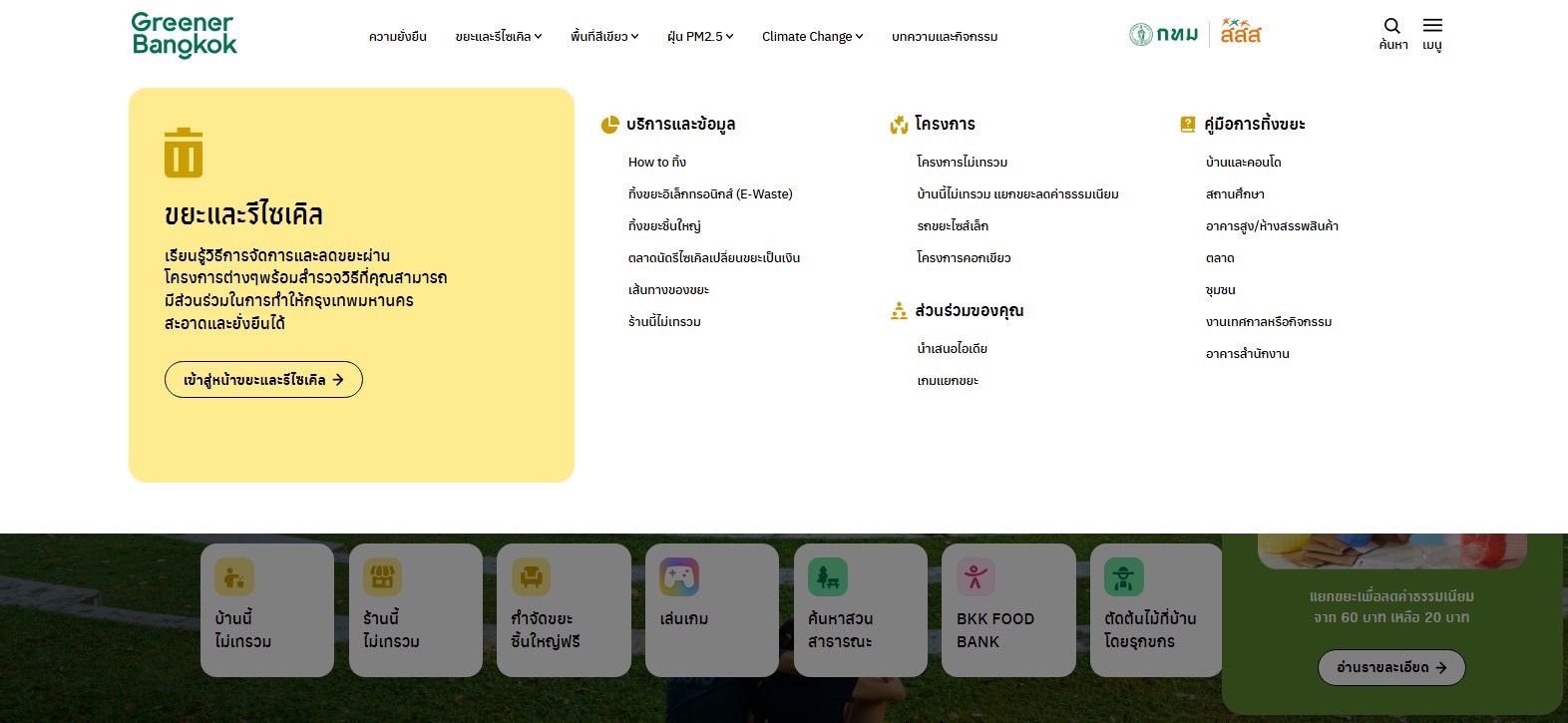Screen dimensions: 1568x723
Task: Click the green กทม logo
Action: click(1164, 34)
